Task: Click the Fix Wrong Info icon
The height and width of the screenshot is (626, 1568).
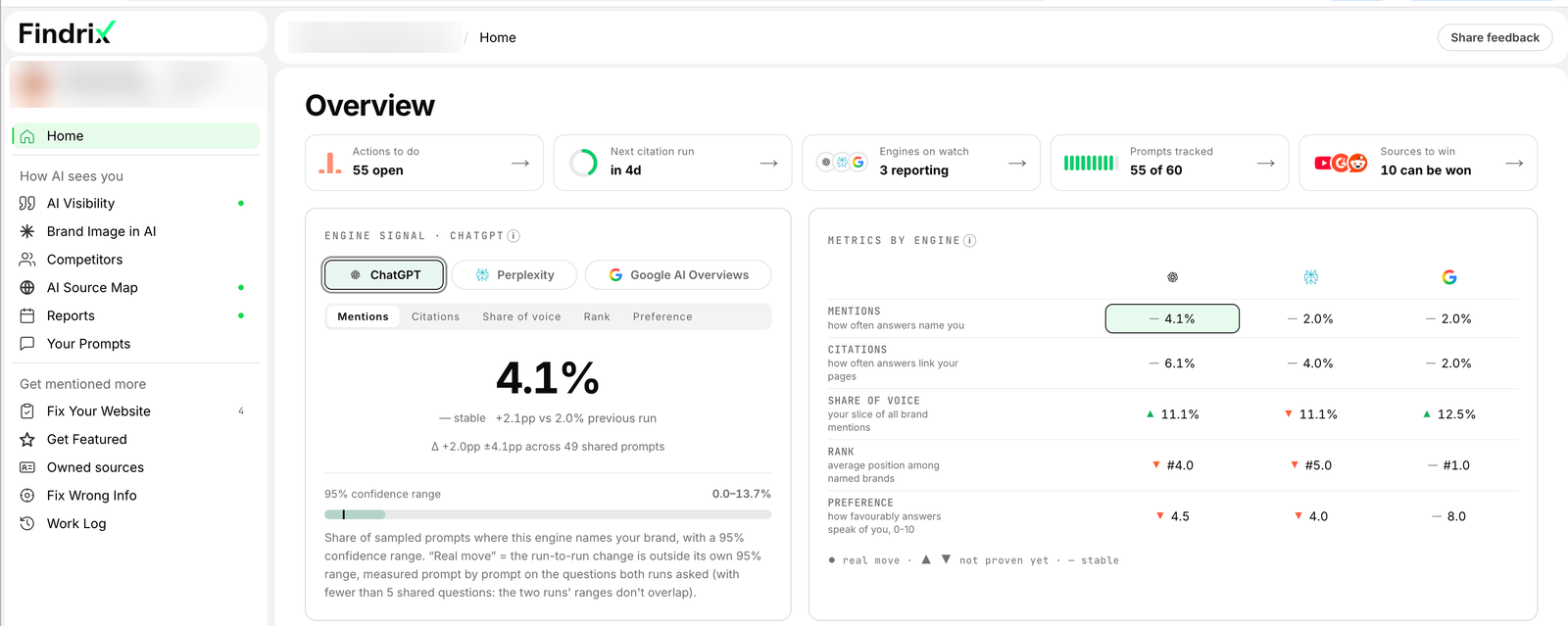Action: click(27, 496)
